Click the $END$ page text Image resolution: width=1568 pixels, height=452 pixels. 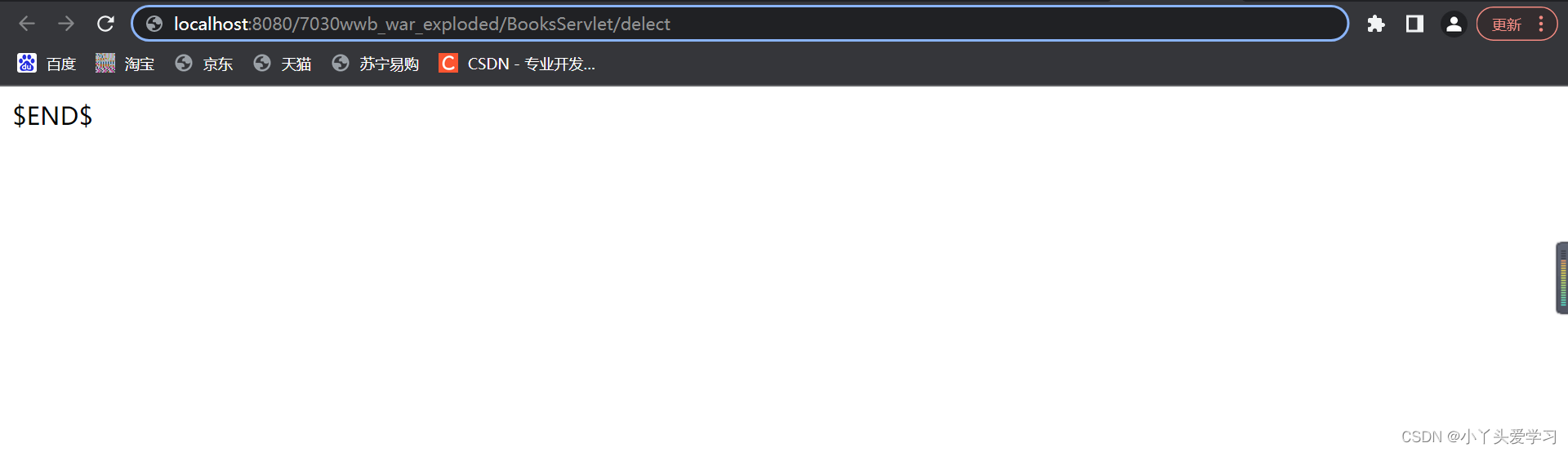coord(53,116)
